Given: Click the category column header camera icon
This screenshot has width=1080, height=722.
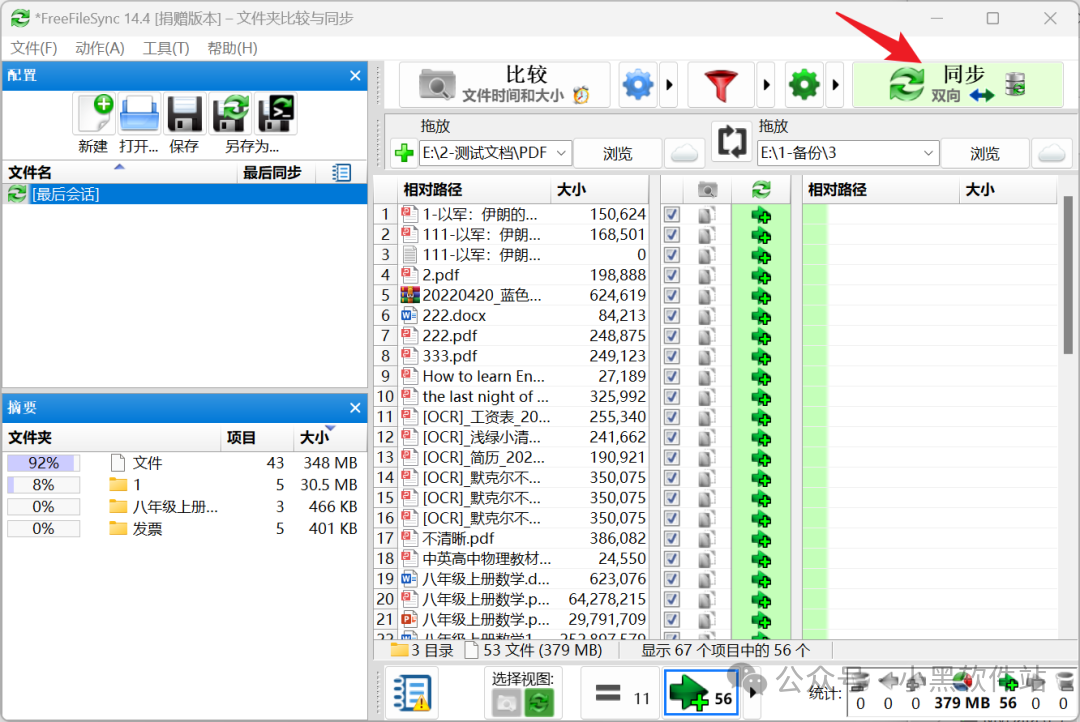Looking at the screenshot, I should point(707,189).
